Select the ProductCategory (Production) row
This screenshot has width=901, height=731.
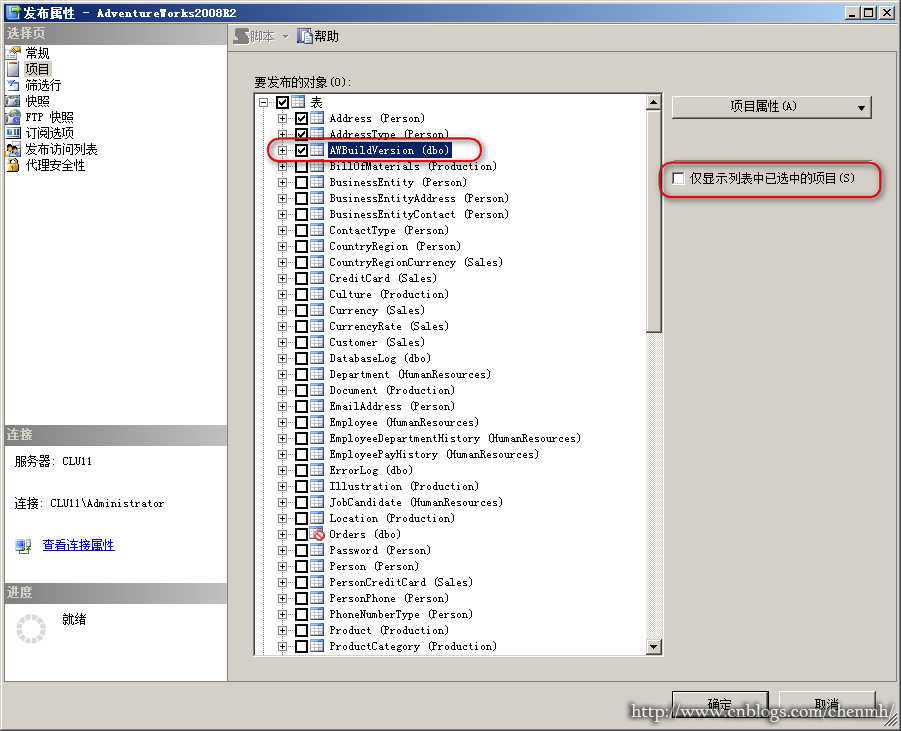click(413, 647)
